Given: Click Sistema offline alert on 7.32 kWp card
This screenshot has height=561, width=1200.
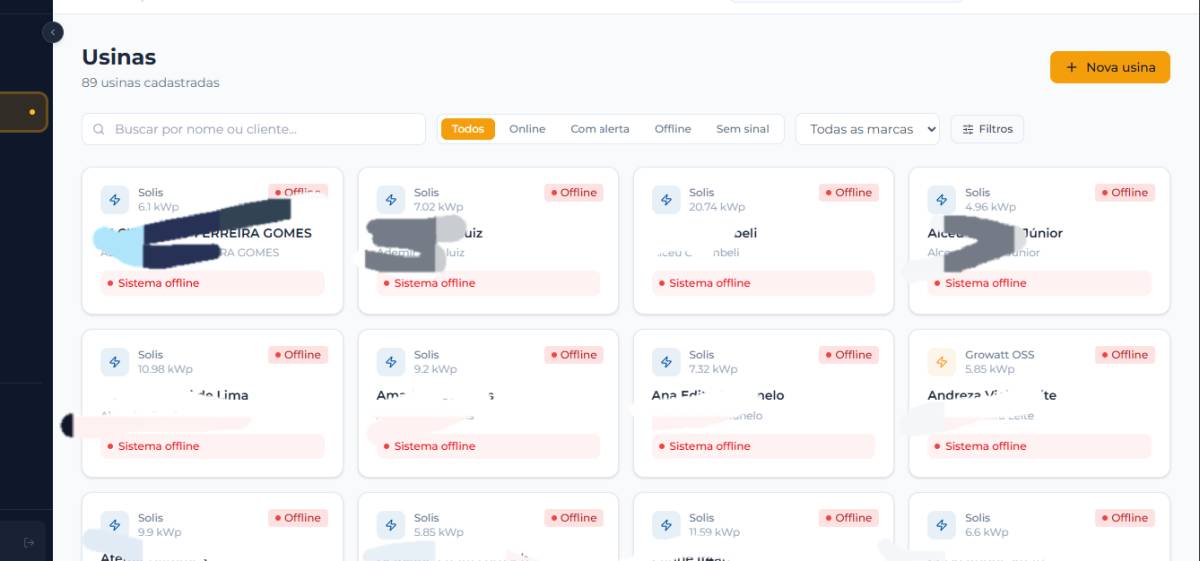Looking at the screenshot, I should click(763, 446).
